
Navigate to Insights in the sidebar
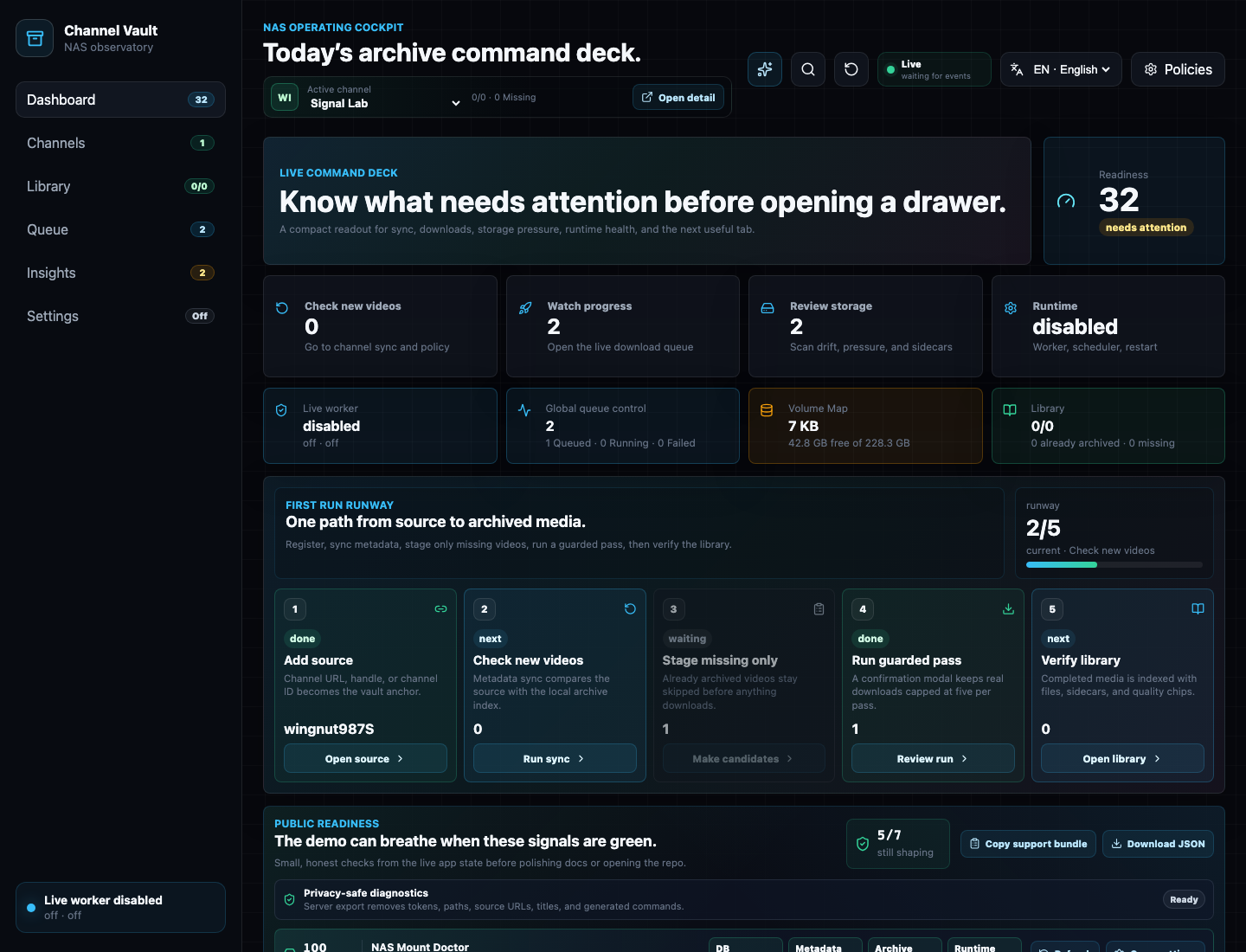point(120,273)
